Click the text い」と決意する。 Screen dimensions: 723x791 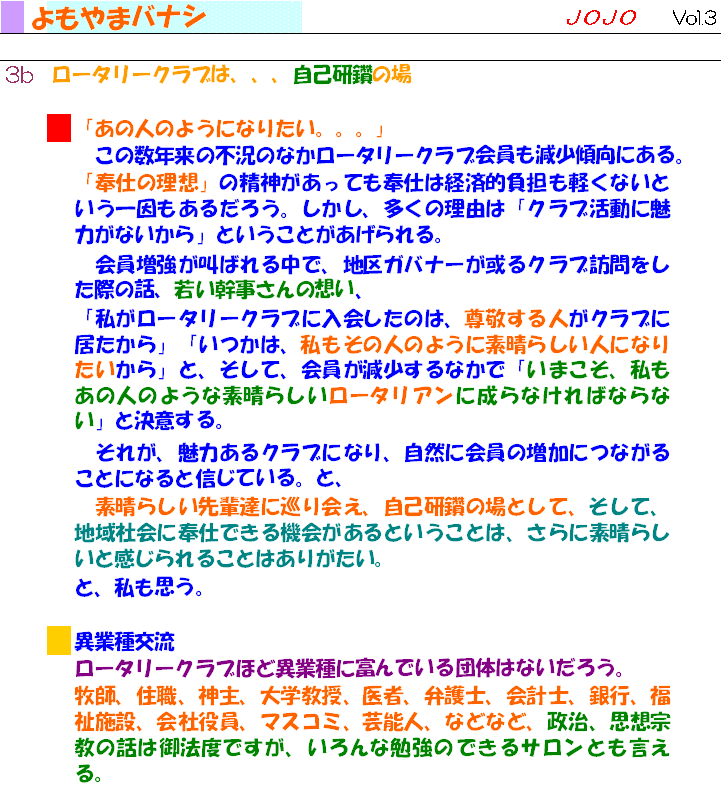click(x=149, y=421)
